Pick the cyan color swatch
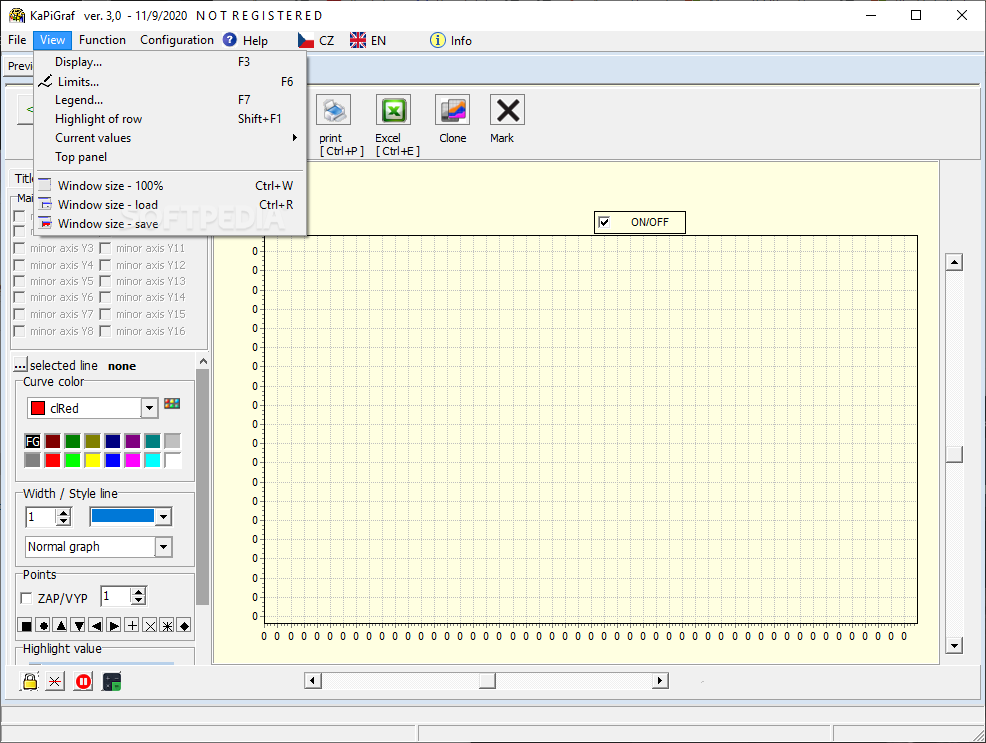 [152, 460]
